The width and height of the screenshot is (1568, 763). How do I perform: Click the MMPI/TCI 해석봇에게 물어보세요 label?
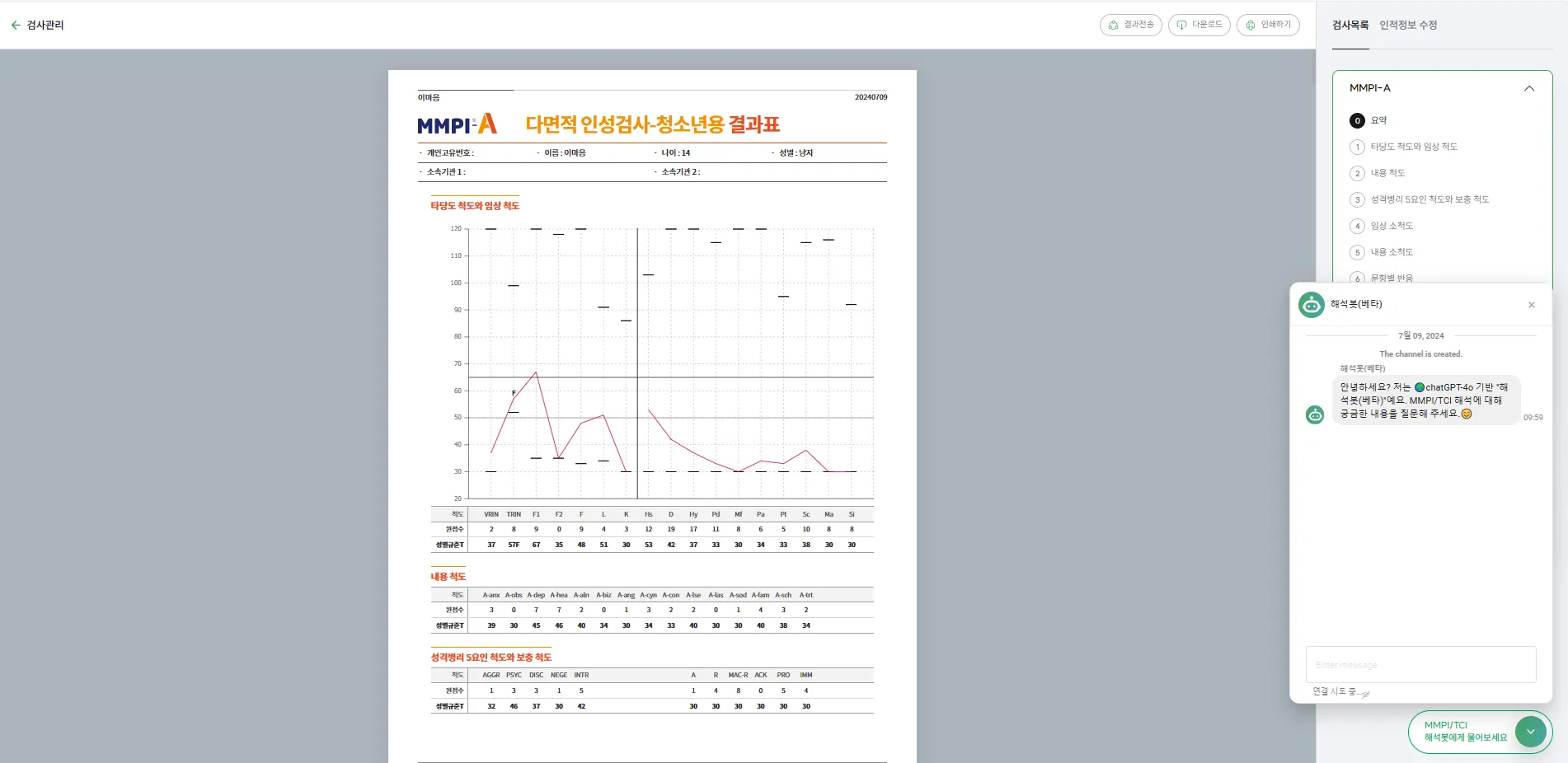click(x=1466, y=732)
